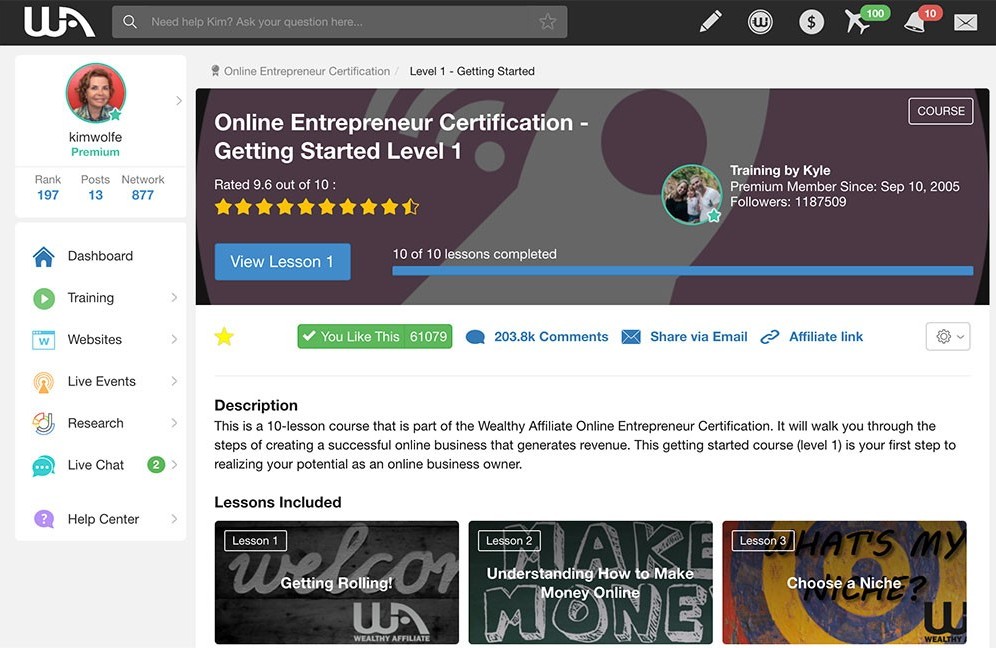Click the View Lesson 1 button

point(282,262)
